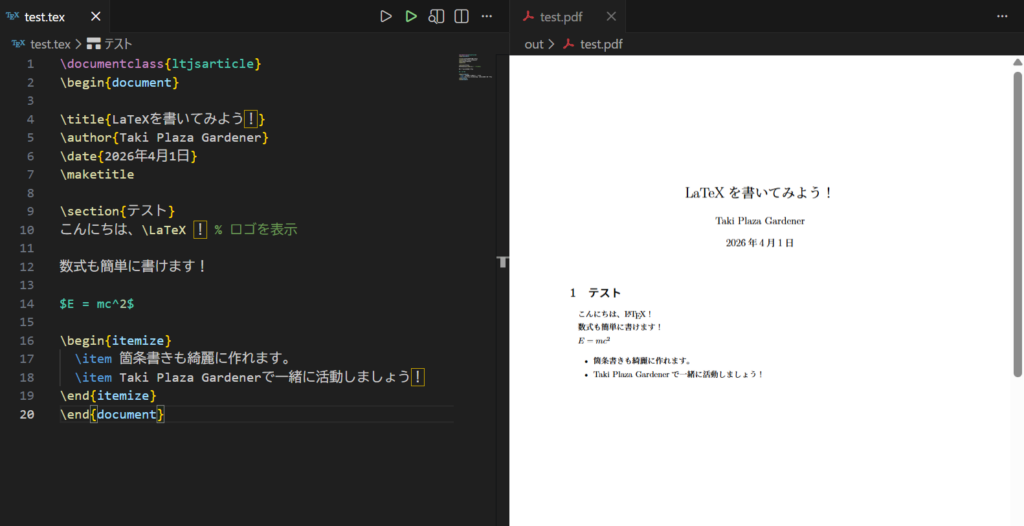
Task: Click line number 14 in the gutter
Action: 30,303
